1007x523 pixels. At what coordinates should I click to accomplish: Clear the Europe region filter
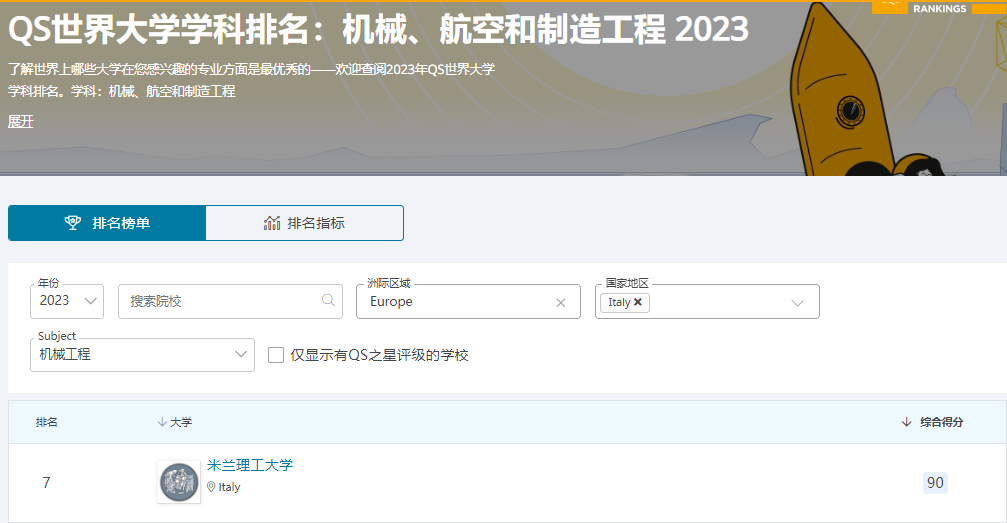pyautogui.click(x=561, y=303)
